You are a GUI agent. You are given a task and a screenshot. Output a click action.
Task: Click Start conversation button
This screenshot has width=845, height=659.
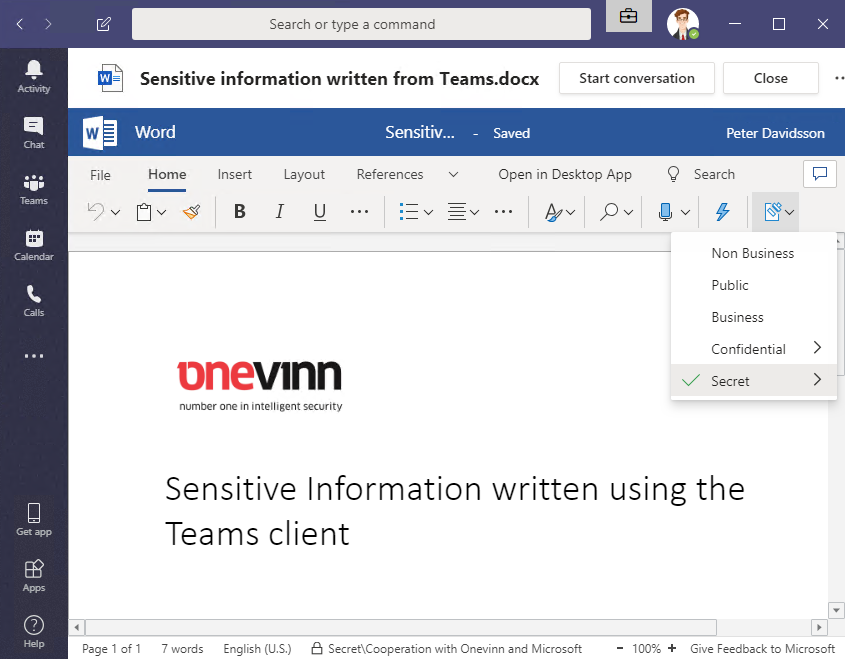click(636, 78)
